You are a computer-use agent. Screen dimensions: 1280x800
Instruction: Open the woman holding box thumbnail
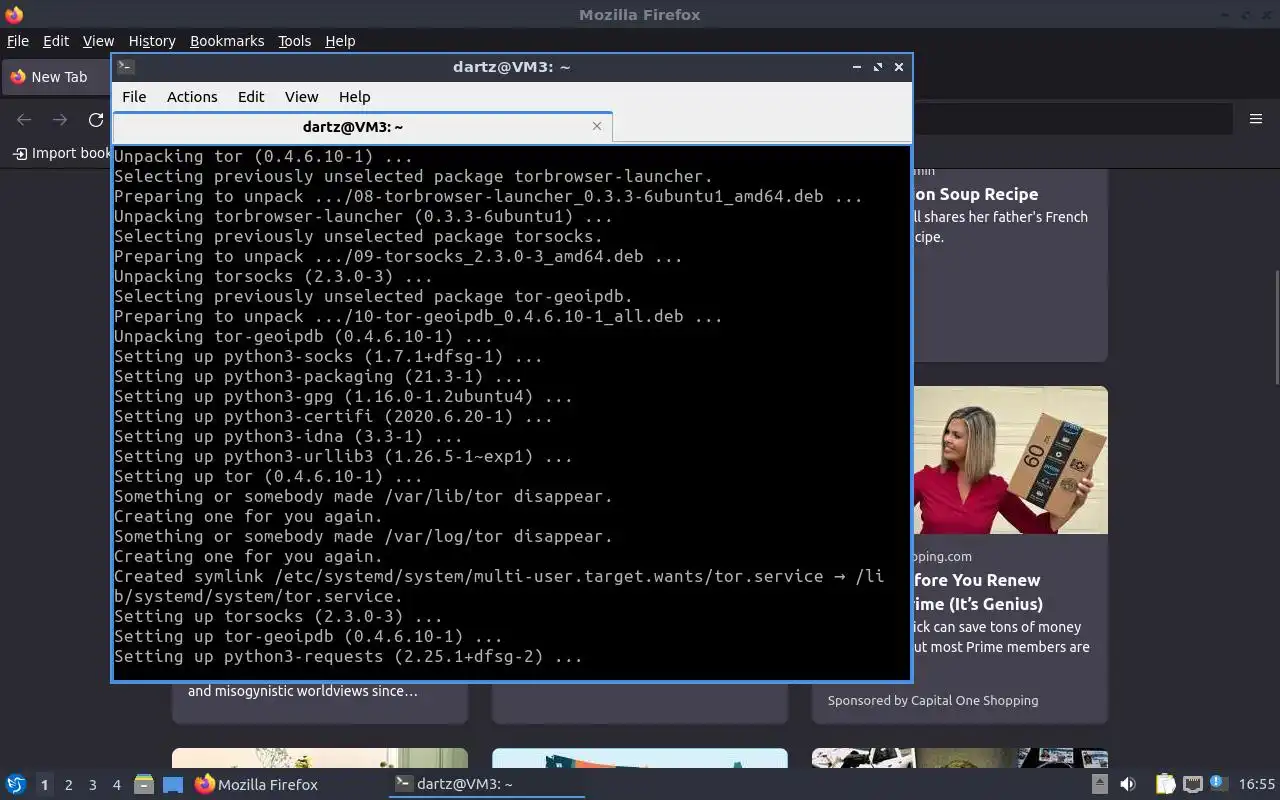[x=1010, y=460]
